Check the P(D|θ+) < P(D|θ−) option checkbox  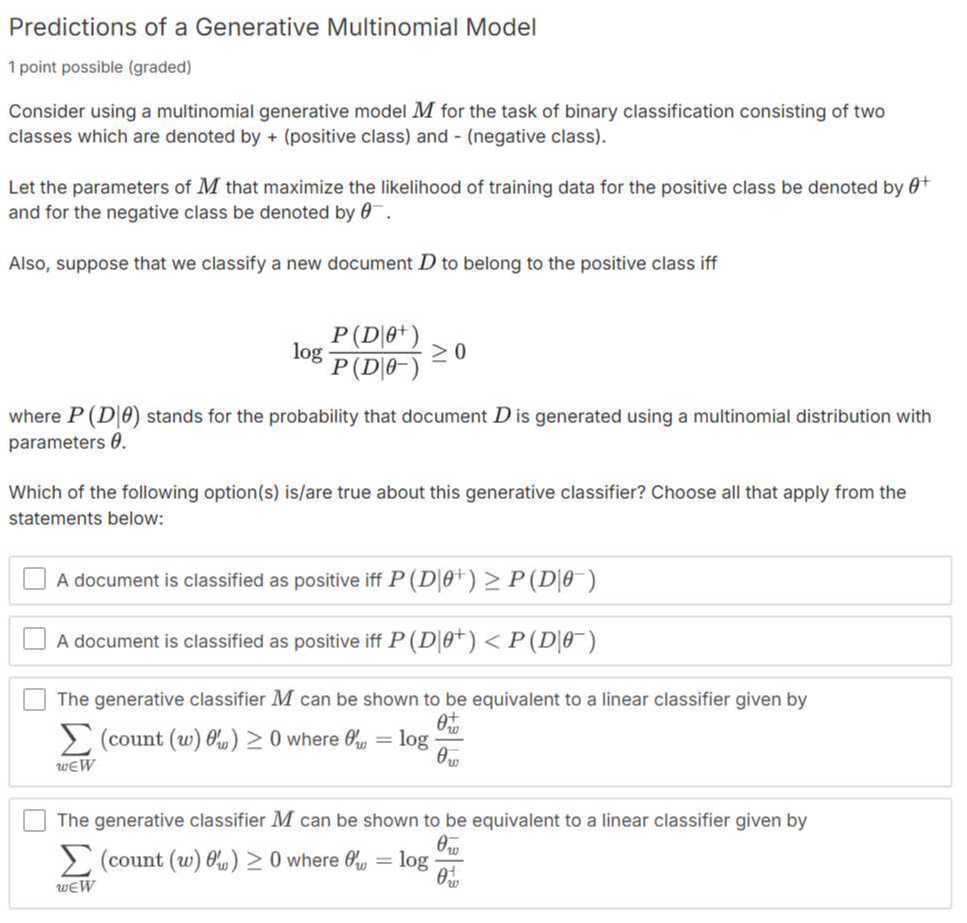tap(35, 639)
